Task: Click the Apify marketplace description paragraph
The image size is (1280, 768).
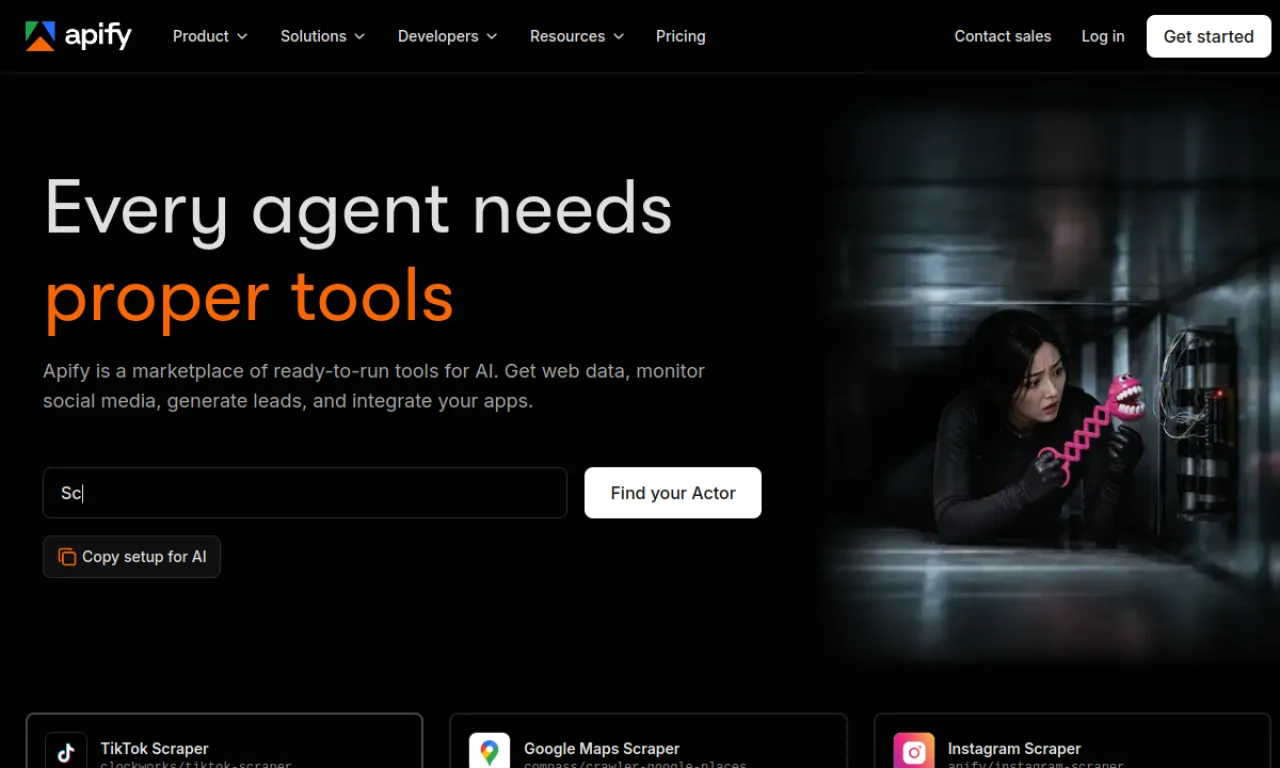Action: click(x=374, y=386)
